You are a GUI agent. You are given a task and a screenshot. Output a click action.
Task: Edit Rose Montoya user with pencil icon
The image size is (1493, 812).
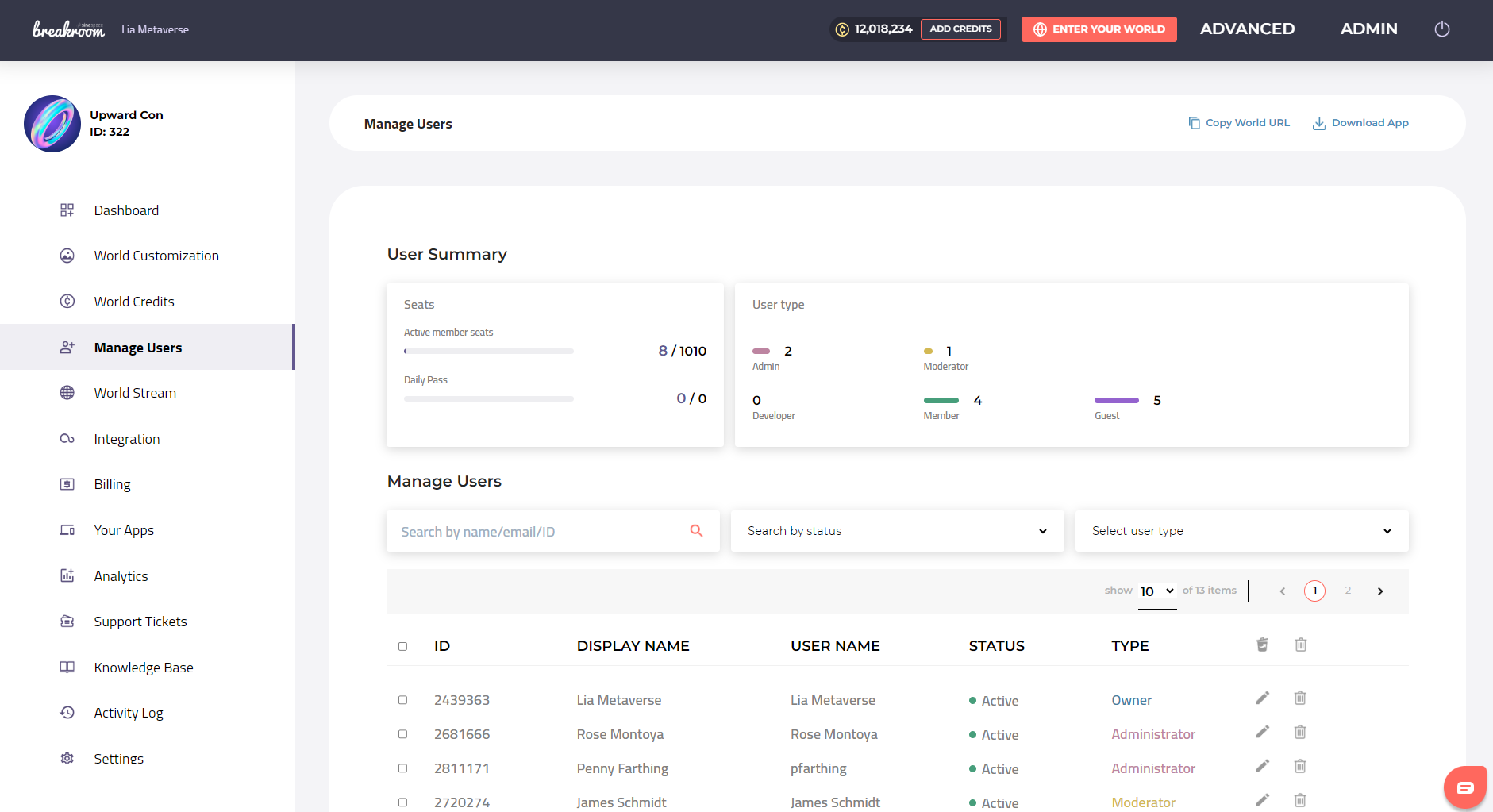1262,732
